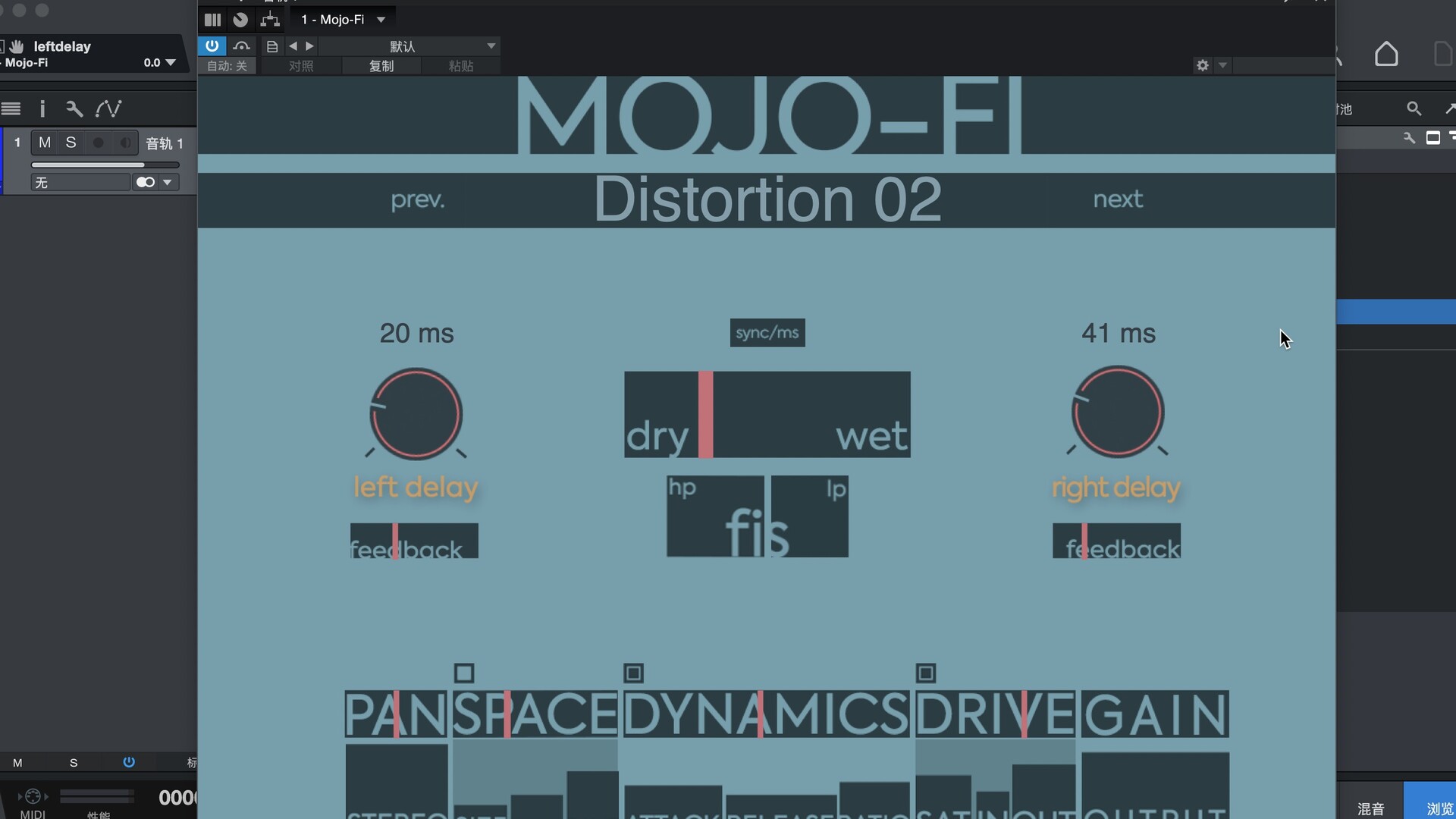Image resolution: width=1456 pixels, height=819 pixels.
Task: Open the wrench options icon in track toolbar
Action: coord(74,108)
